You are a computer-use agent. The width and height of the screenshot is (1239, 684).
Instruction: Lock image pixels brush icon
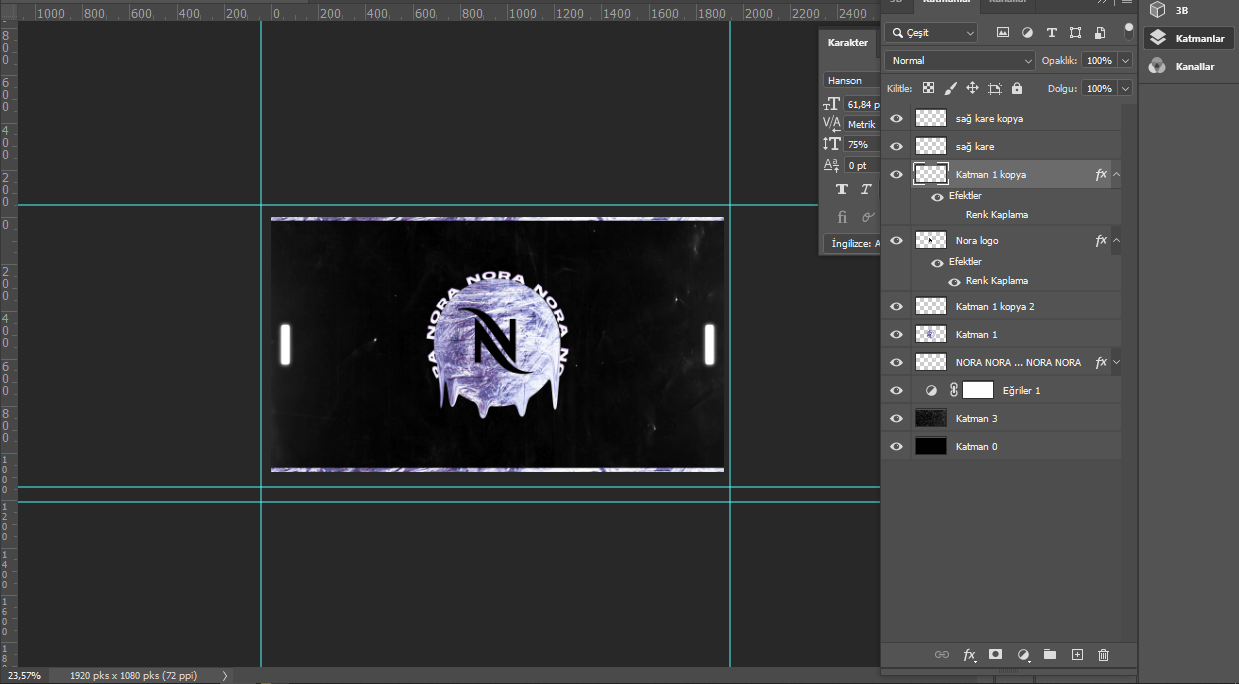[951, 88]
